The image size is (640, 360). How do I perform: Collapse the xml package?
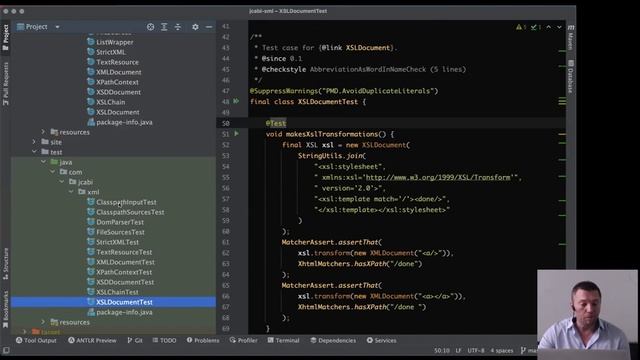click(71, 192)
